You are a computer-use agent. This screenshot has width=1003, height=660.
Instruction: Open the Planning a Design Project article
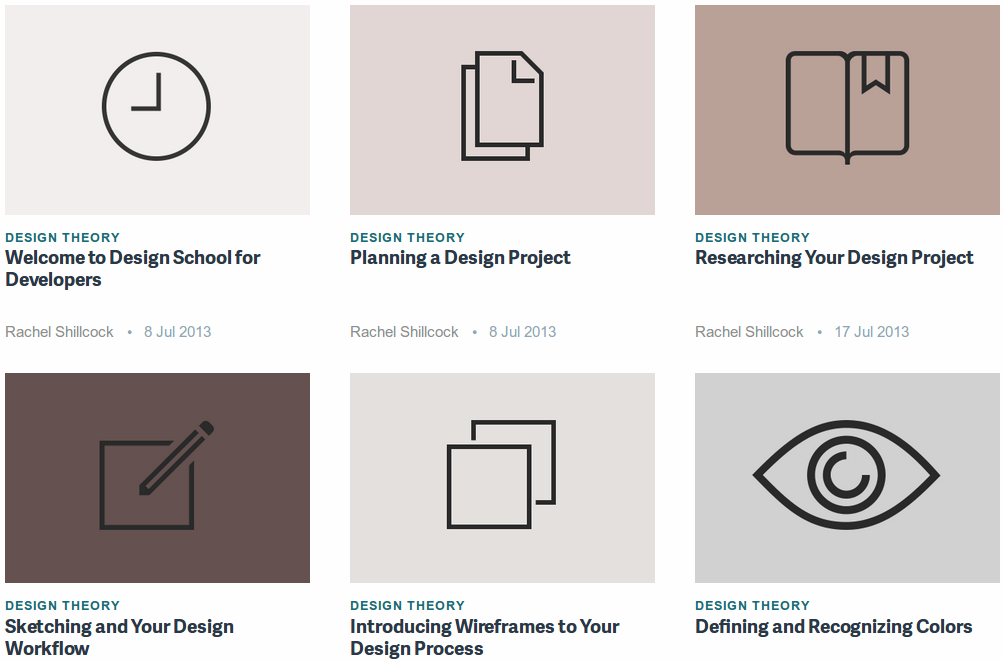click(x=460, y=258)
